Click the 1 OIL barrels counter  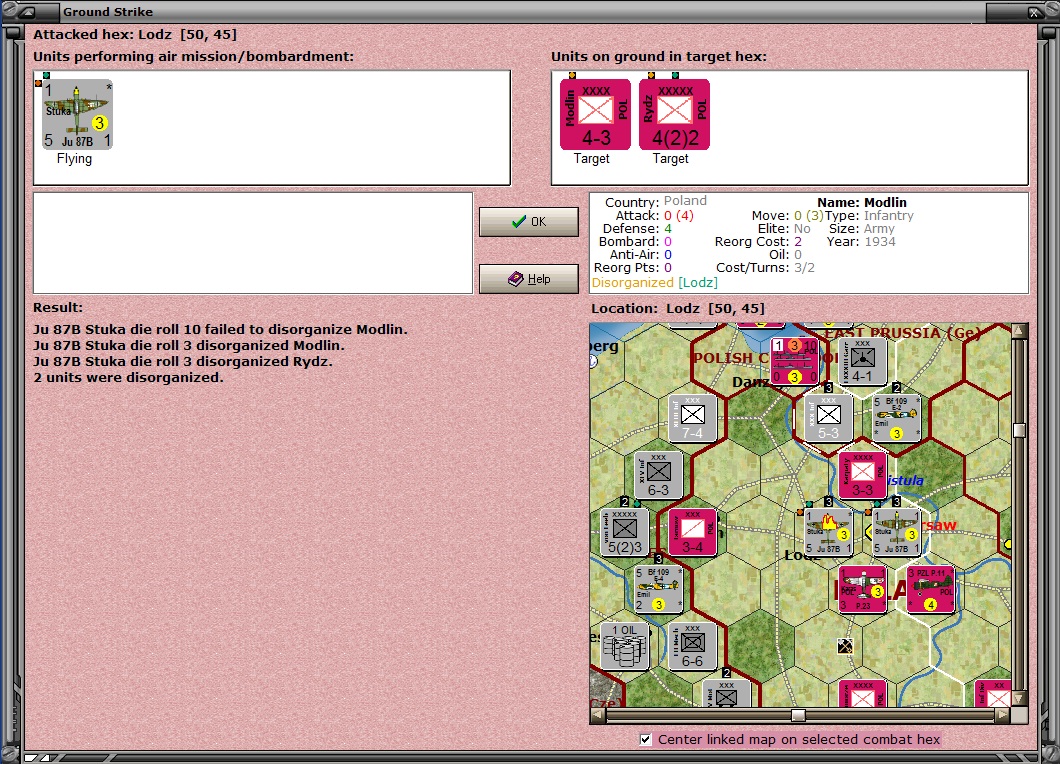pos(625,646)
